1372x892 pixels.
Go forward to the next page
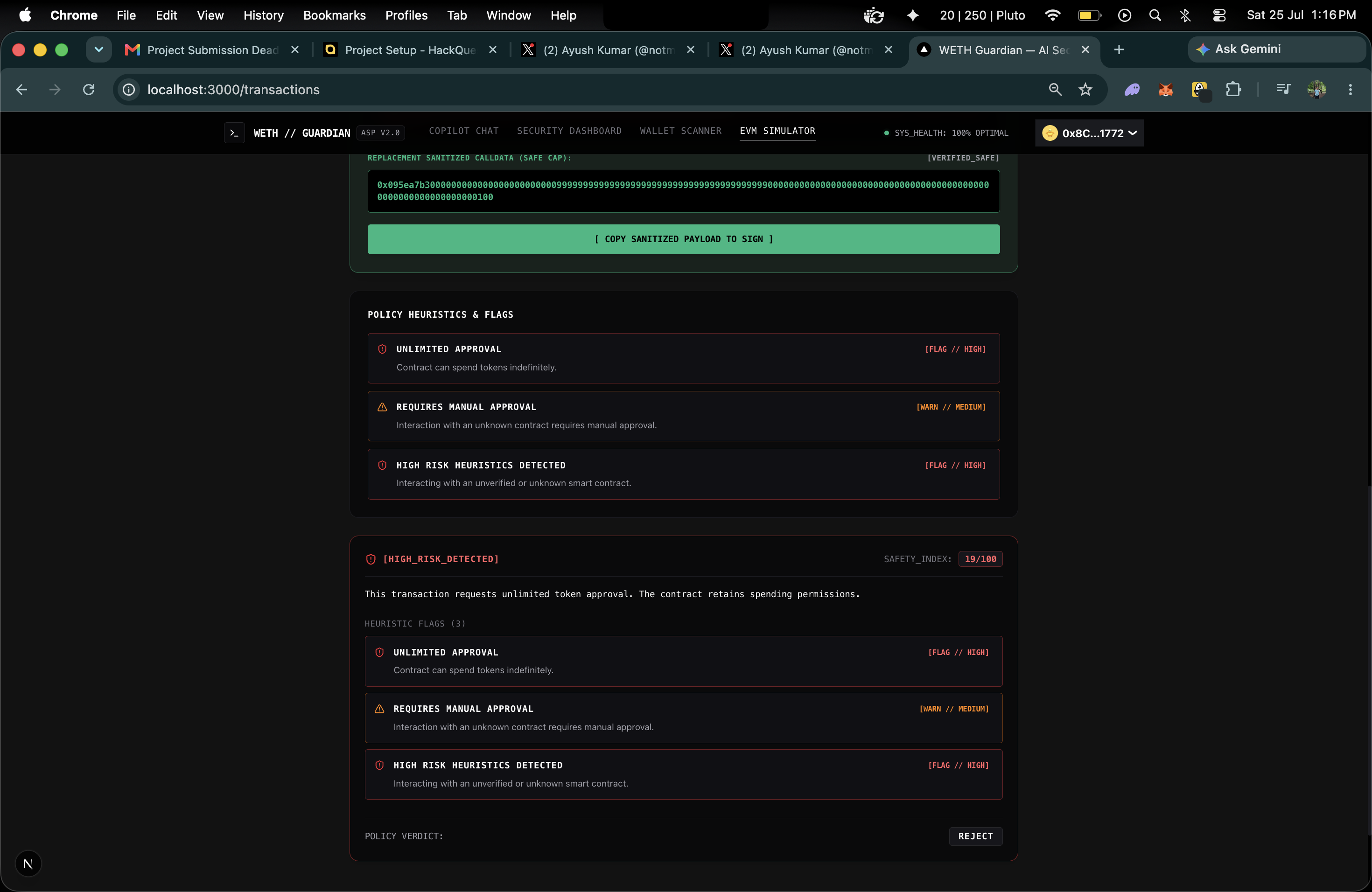click(x=55, y=89)
